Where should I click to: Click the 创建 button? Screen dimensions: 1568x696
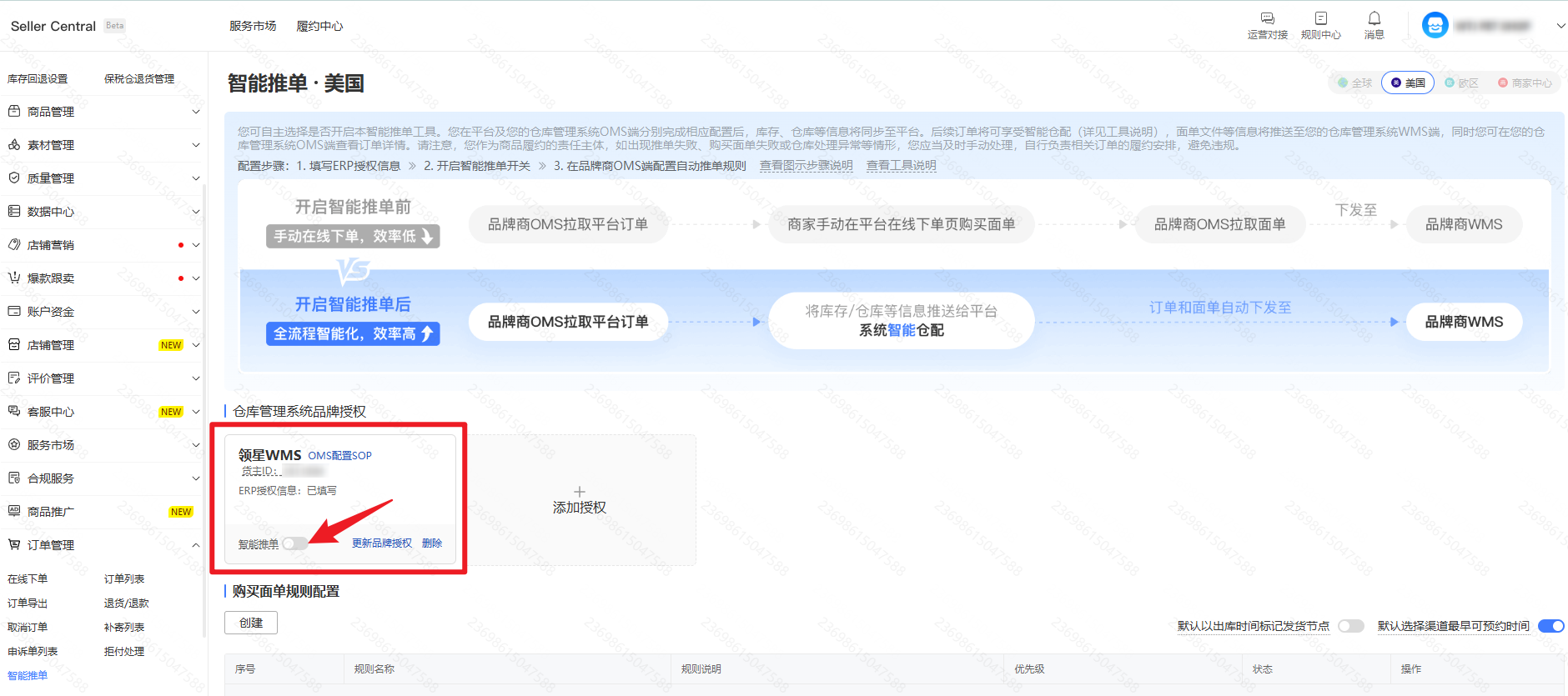click(x=251, y=623)
